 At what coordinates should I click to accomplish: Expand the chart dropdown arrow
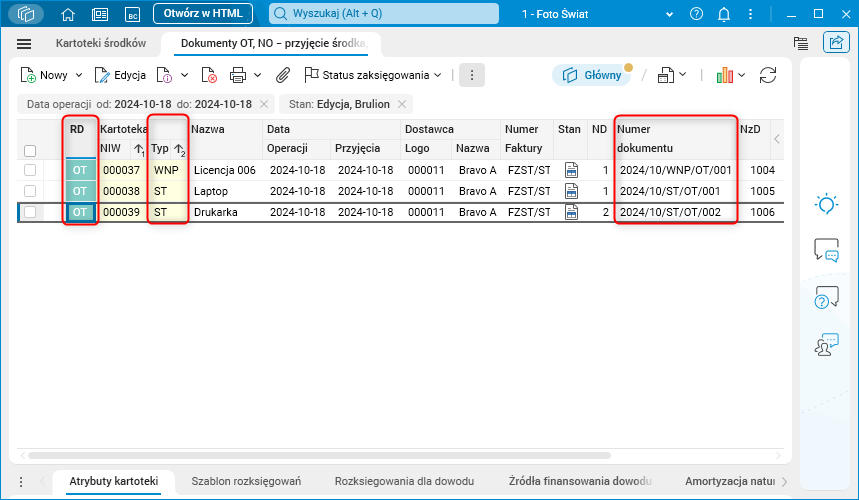point(742,75)
